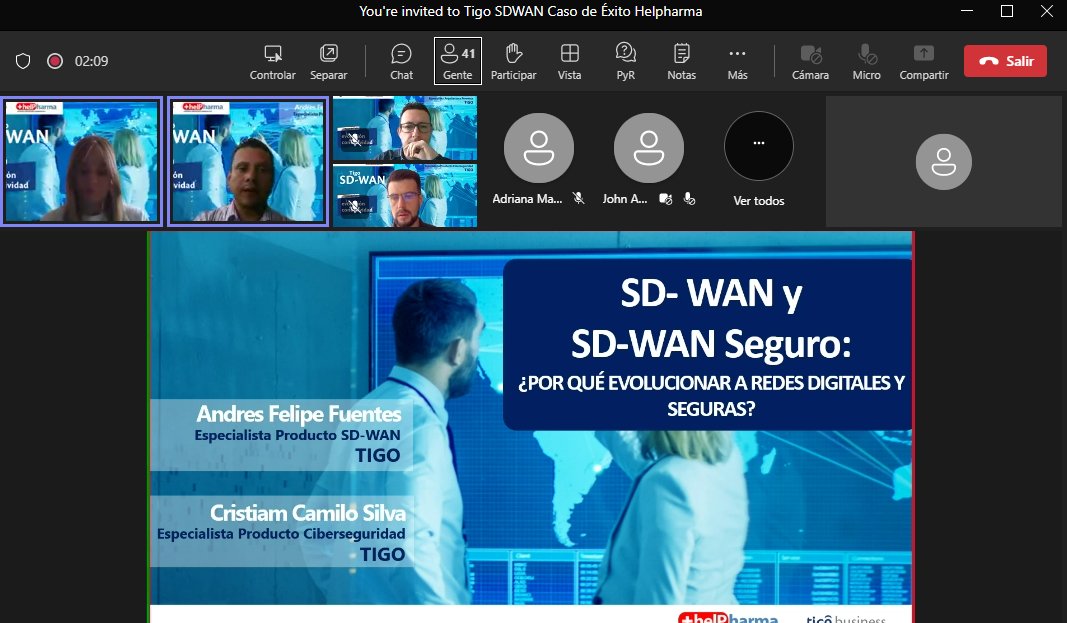Click John A's camera-off icon
Screen dimensions: 1067x623
(666, 199)
